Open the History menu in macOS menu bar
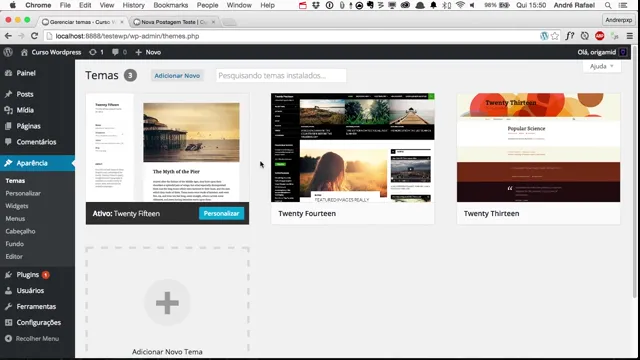Image resolution: width=640 pixels, height=360 pixels. 133,5
